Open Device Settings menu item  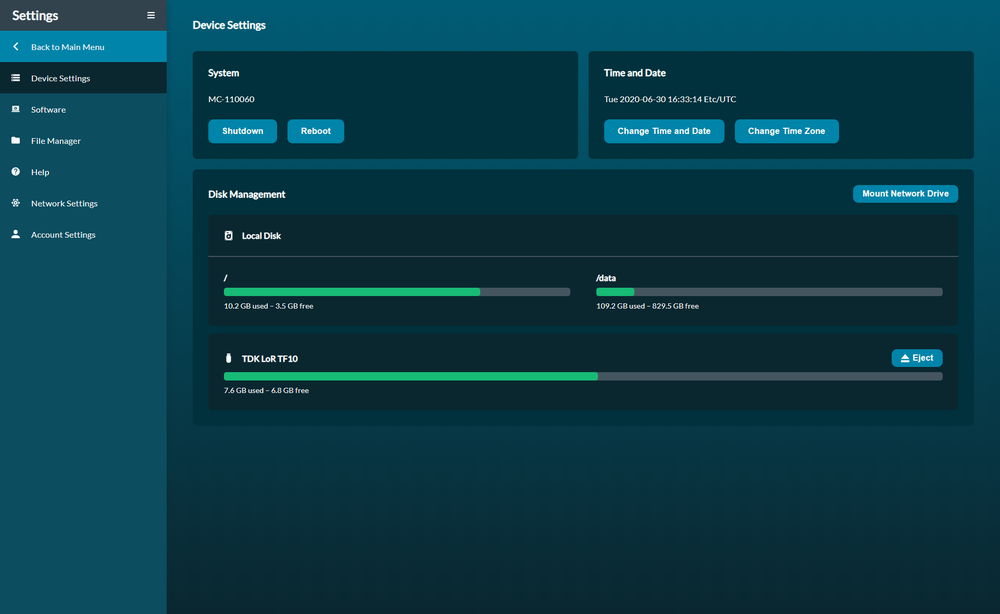point(84,78)
